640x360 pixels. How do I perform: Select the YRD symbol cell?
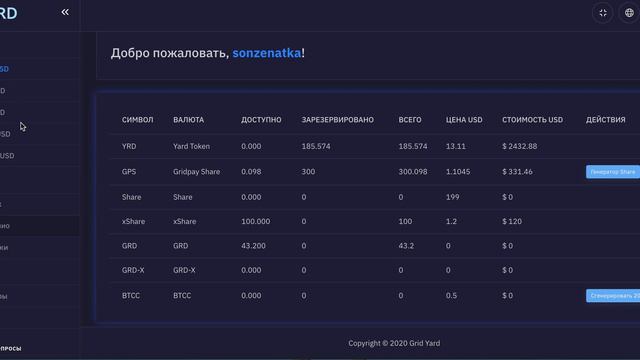click(x=129, y=146)
